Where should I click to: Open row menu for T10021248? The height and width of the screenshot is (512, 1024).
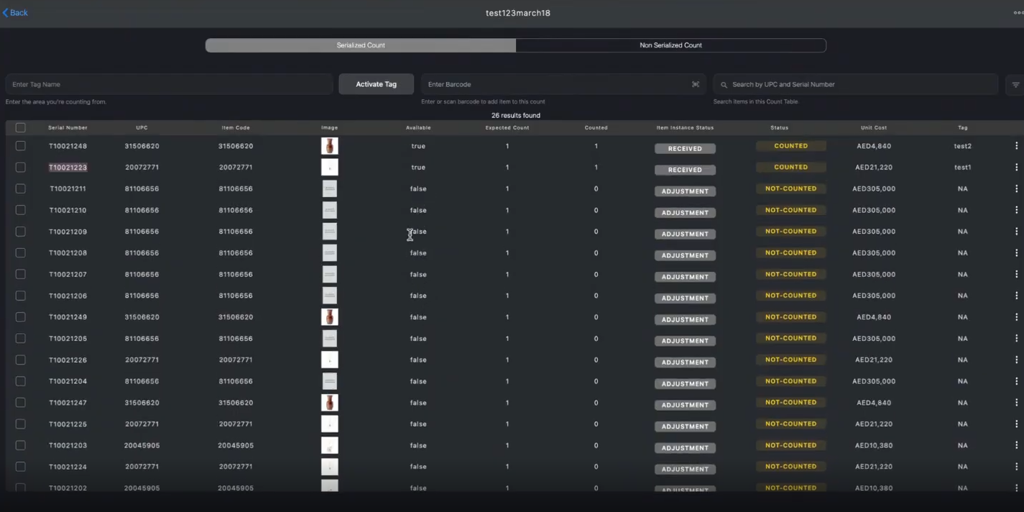1016,146
